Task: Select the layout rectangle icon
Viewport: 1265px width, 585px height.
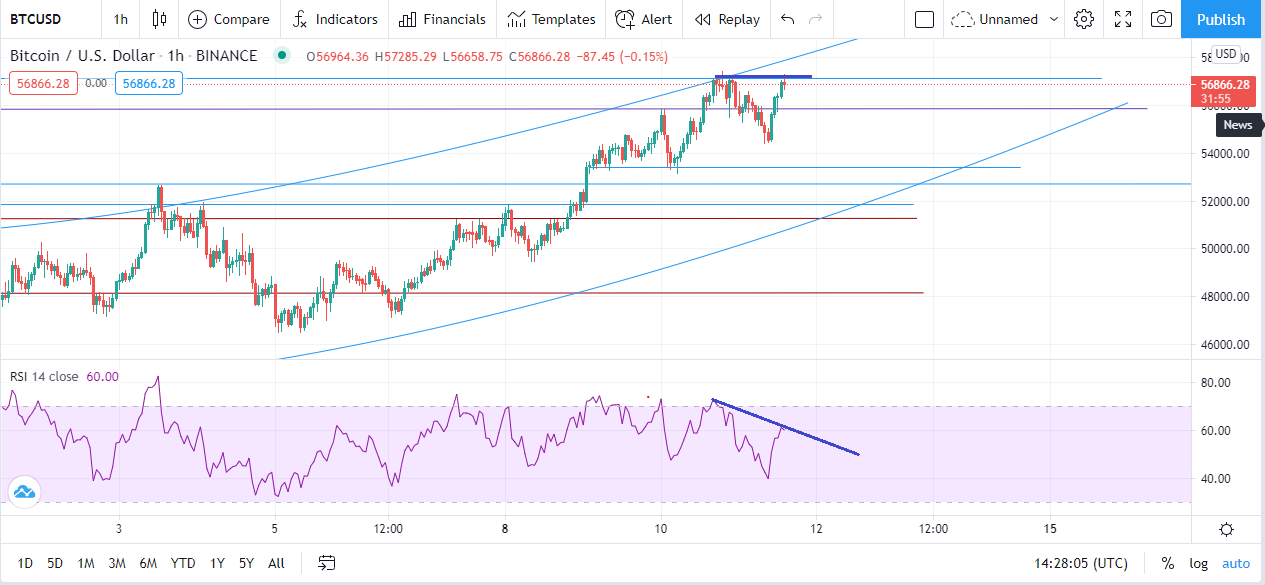Action: (925, 19)
